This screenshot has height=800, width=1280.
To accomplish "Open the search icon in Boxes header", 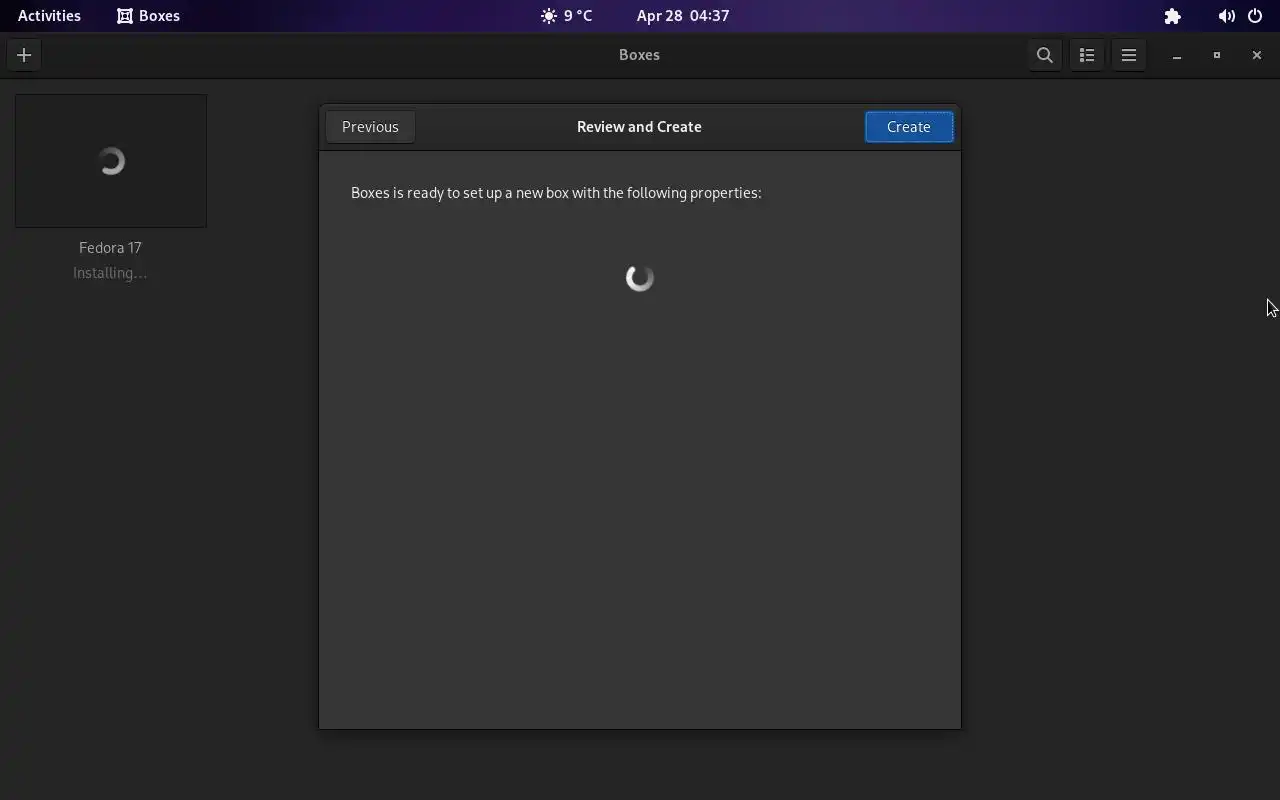I will (1044, 55).
